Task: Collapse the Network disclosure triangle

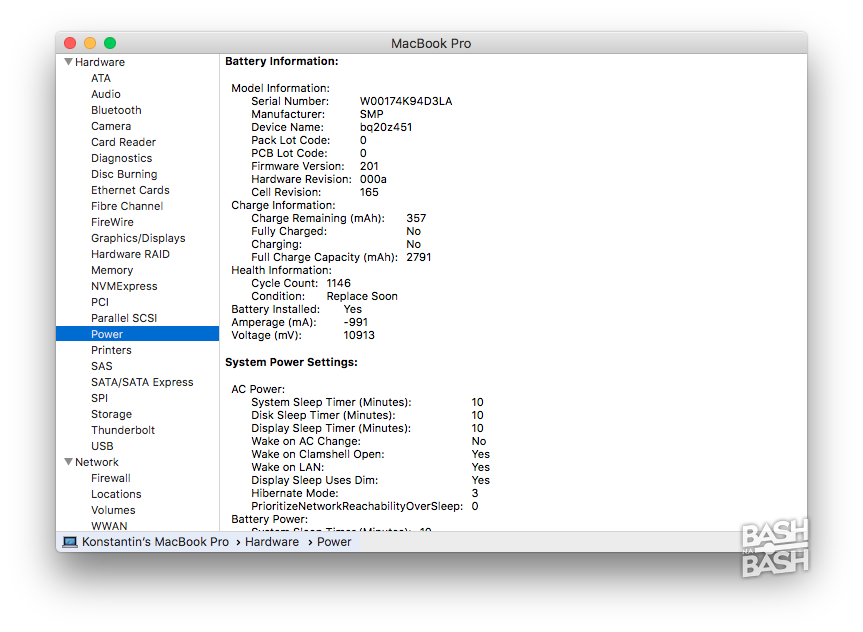Action: click(x=69, y=462)
